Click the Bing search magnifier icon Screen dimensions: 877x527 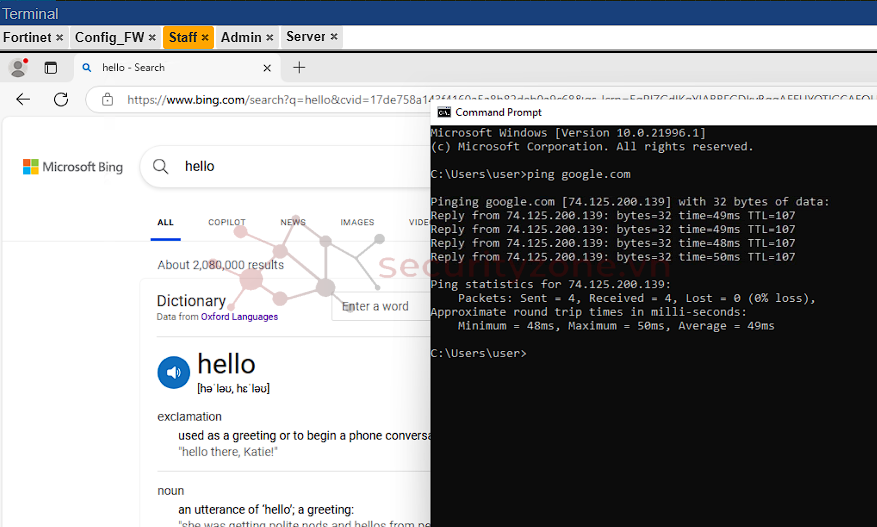(x=161, y=166)
